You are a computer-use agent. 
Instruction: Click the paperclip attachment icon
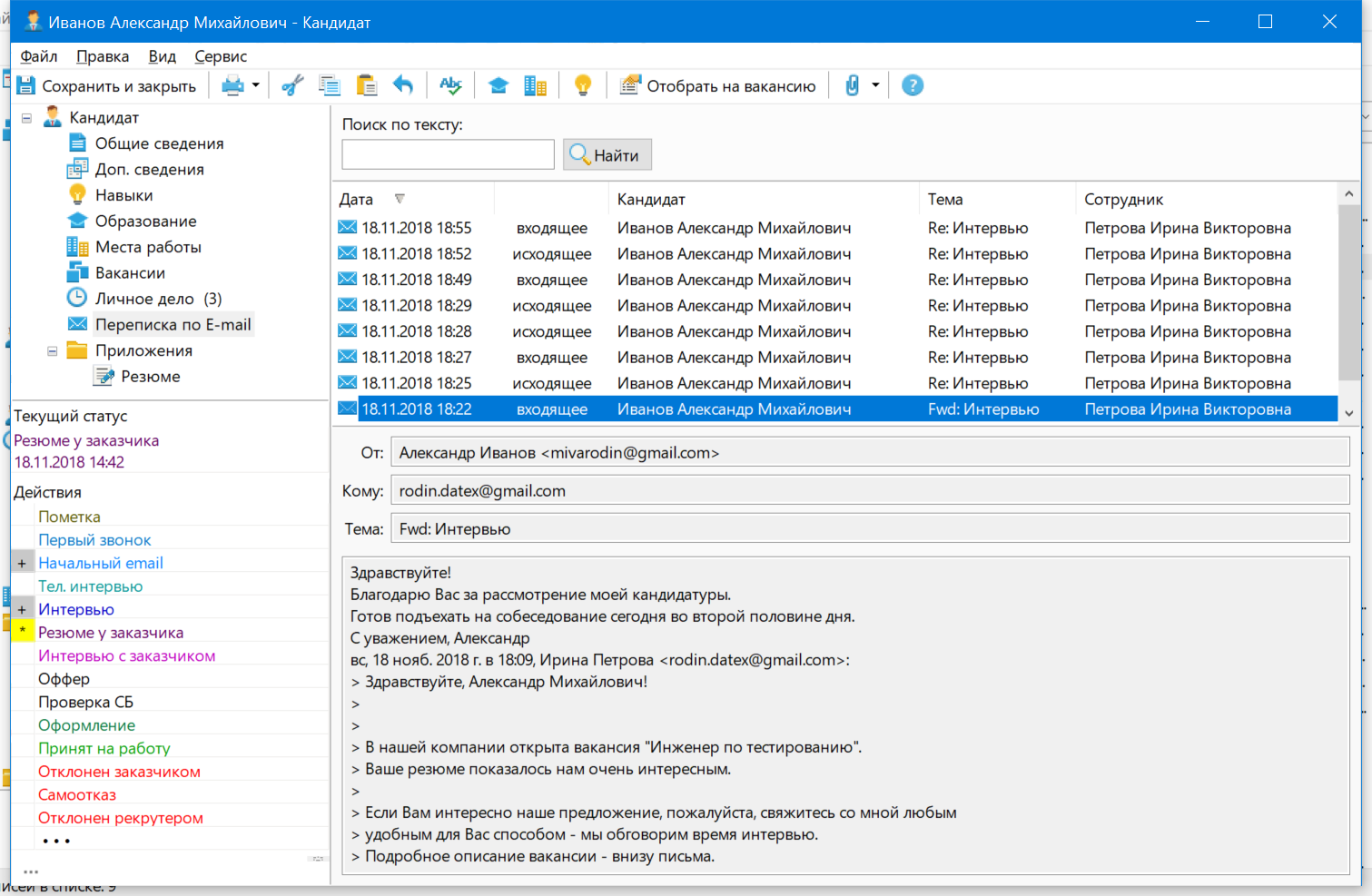coord(852,86)
